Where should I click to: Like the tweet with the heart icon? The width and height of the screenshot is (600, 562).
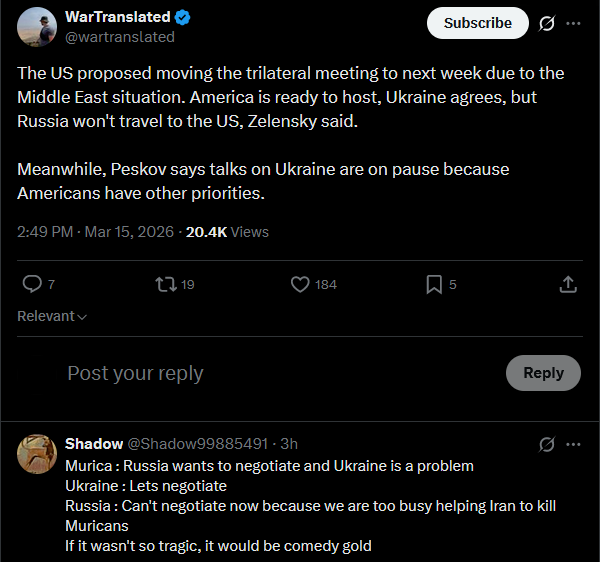300,285
